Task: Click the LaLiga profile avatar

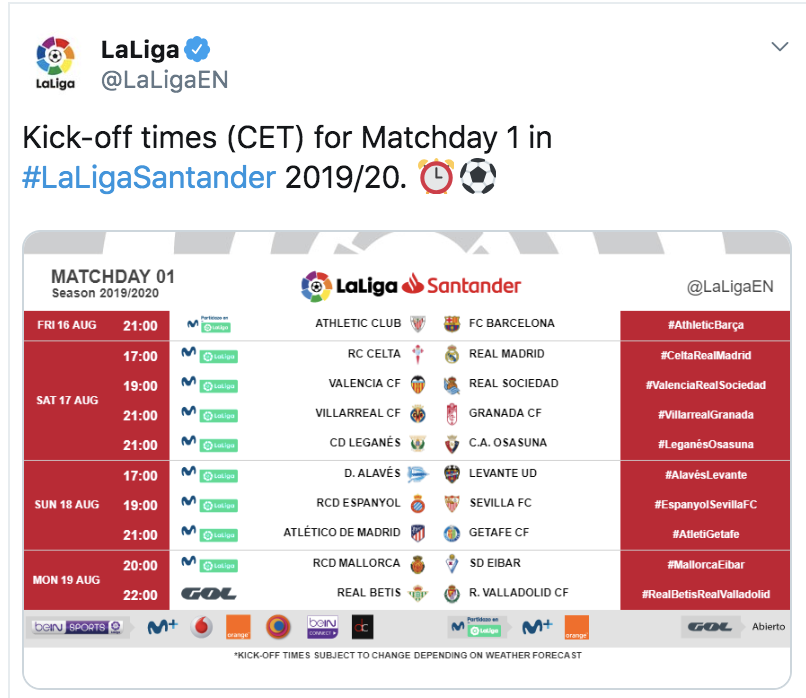Action: (56, 63)
